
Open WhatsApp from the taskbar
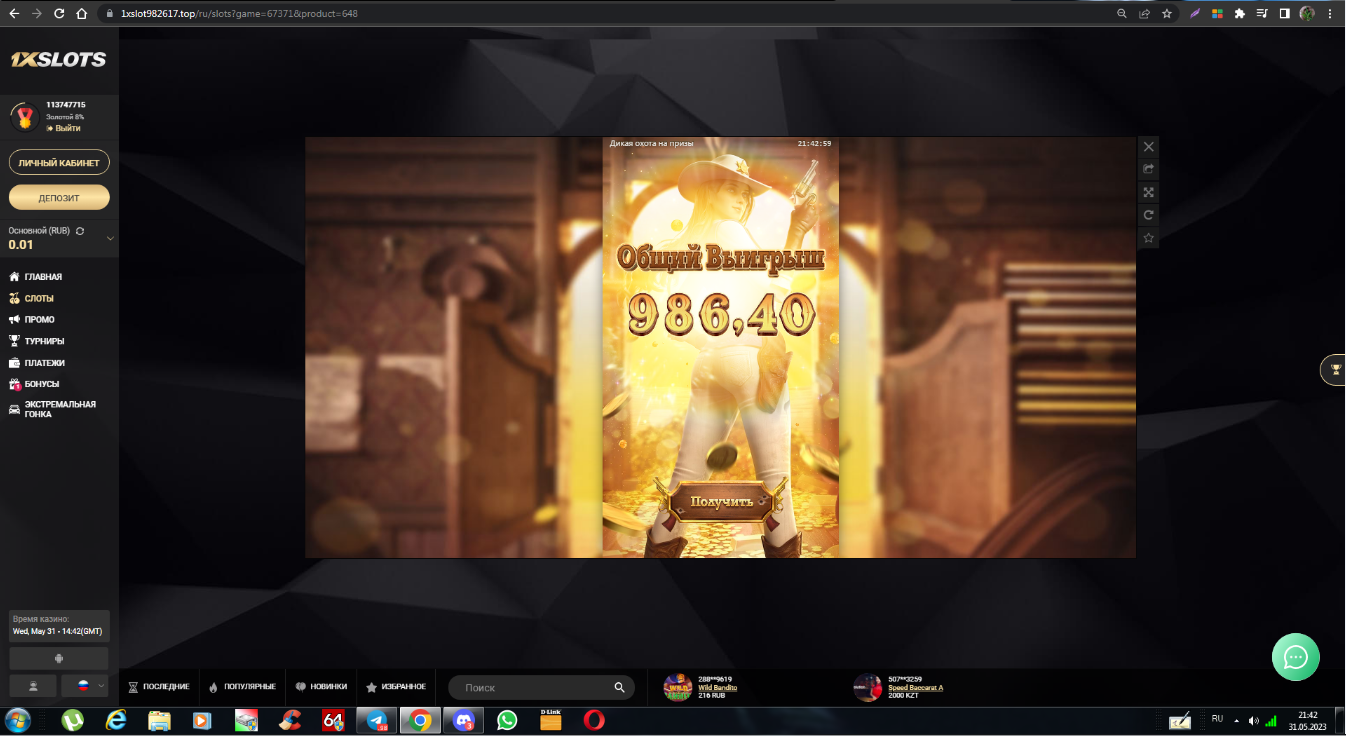pos(507,720)
